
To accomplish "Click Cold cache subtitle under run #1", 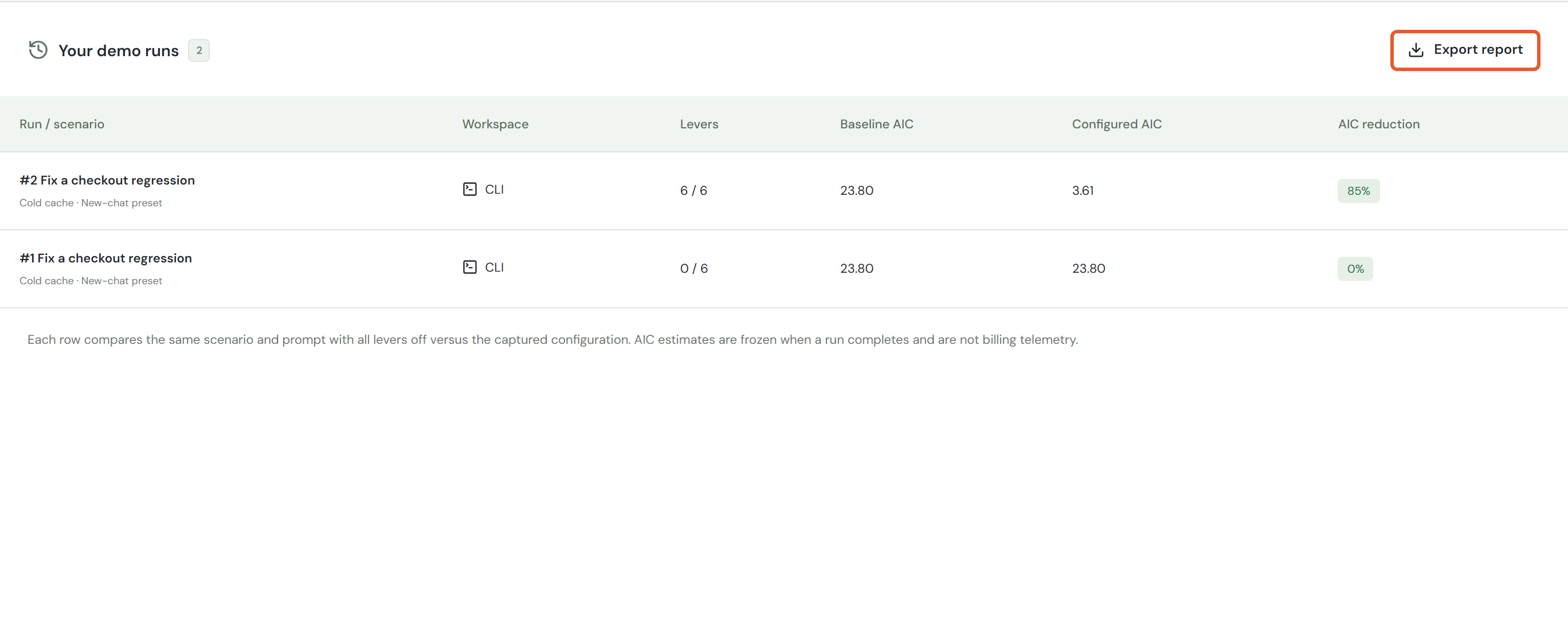I will 91,281.
